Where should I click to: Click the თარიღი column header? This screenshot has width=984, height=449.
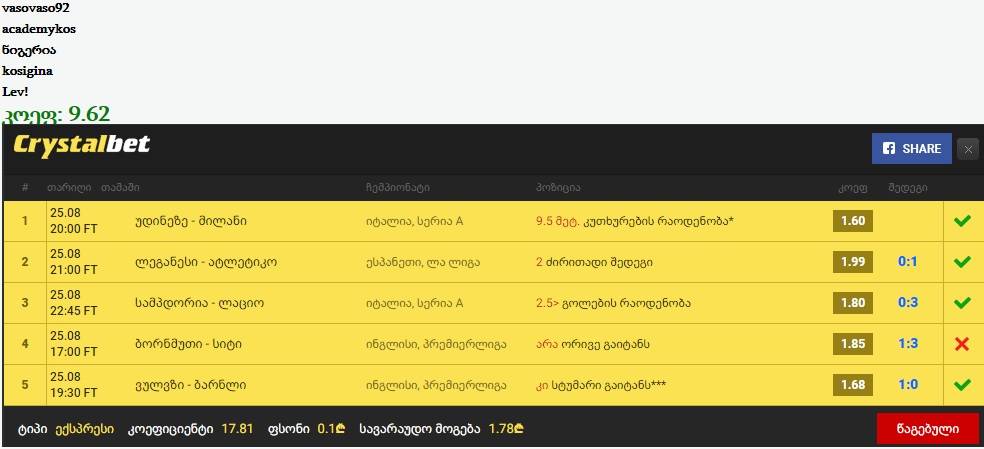pyautogui.click(x=69, y=188)
